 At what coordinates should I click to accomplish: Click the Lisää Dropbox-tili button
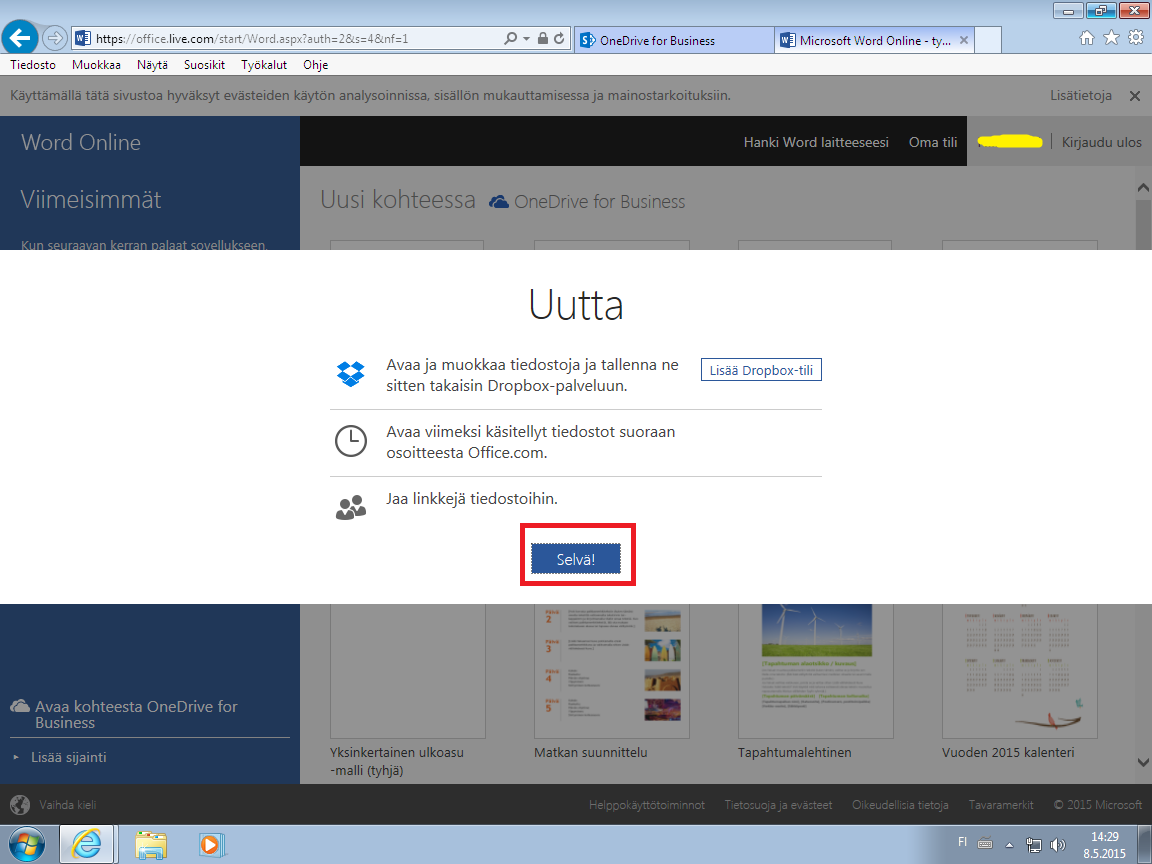coord(761,370)
